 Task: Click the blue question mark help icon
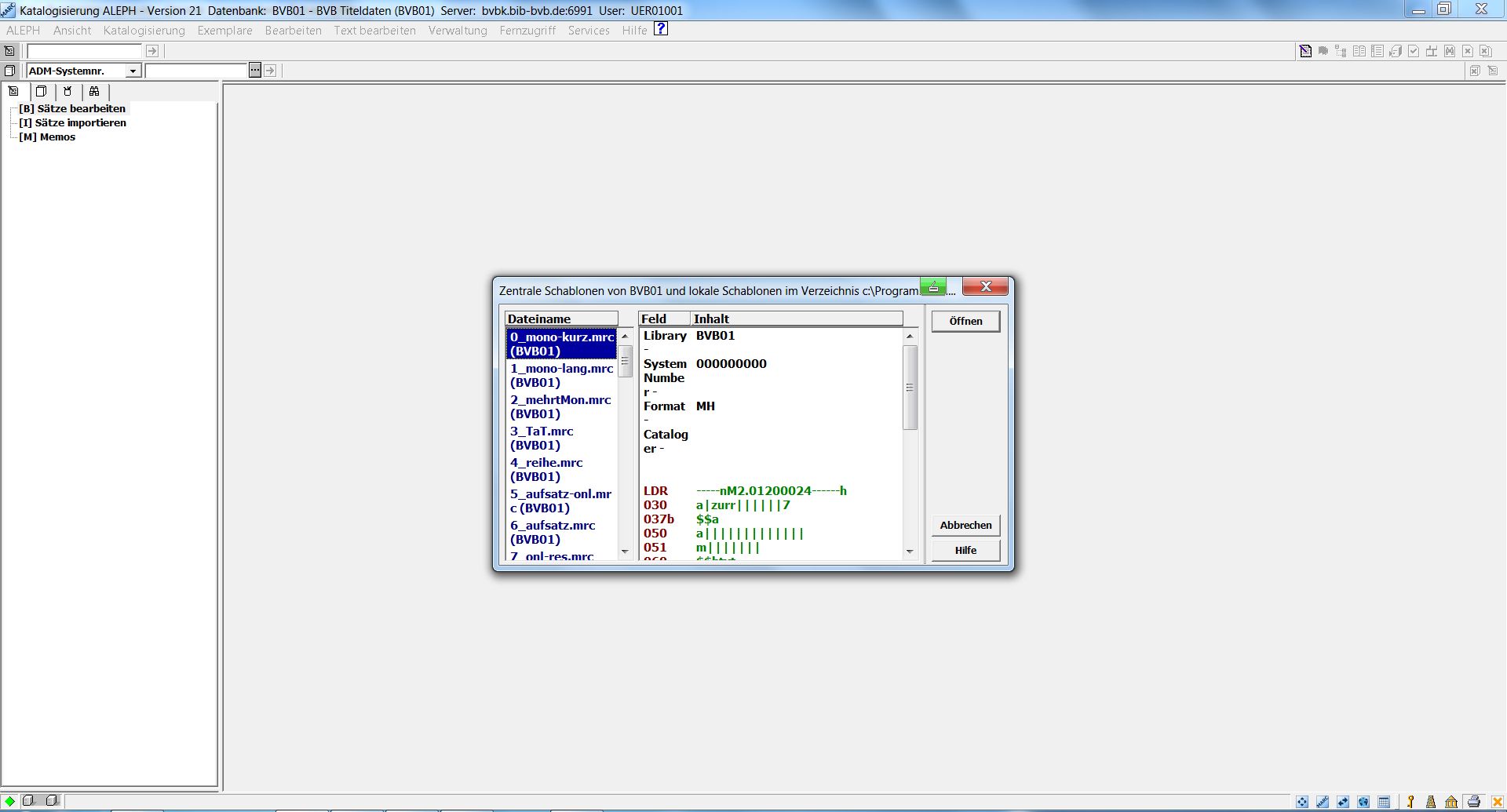(661, 29)
